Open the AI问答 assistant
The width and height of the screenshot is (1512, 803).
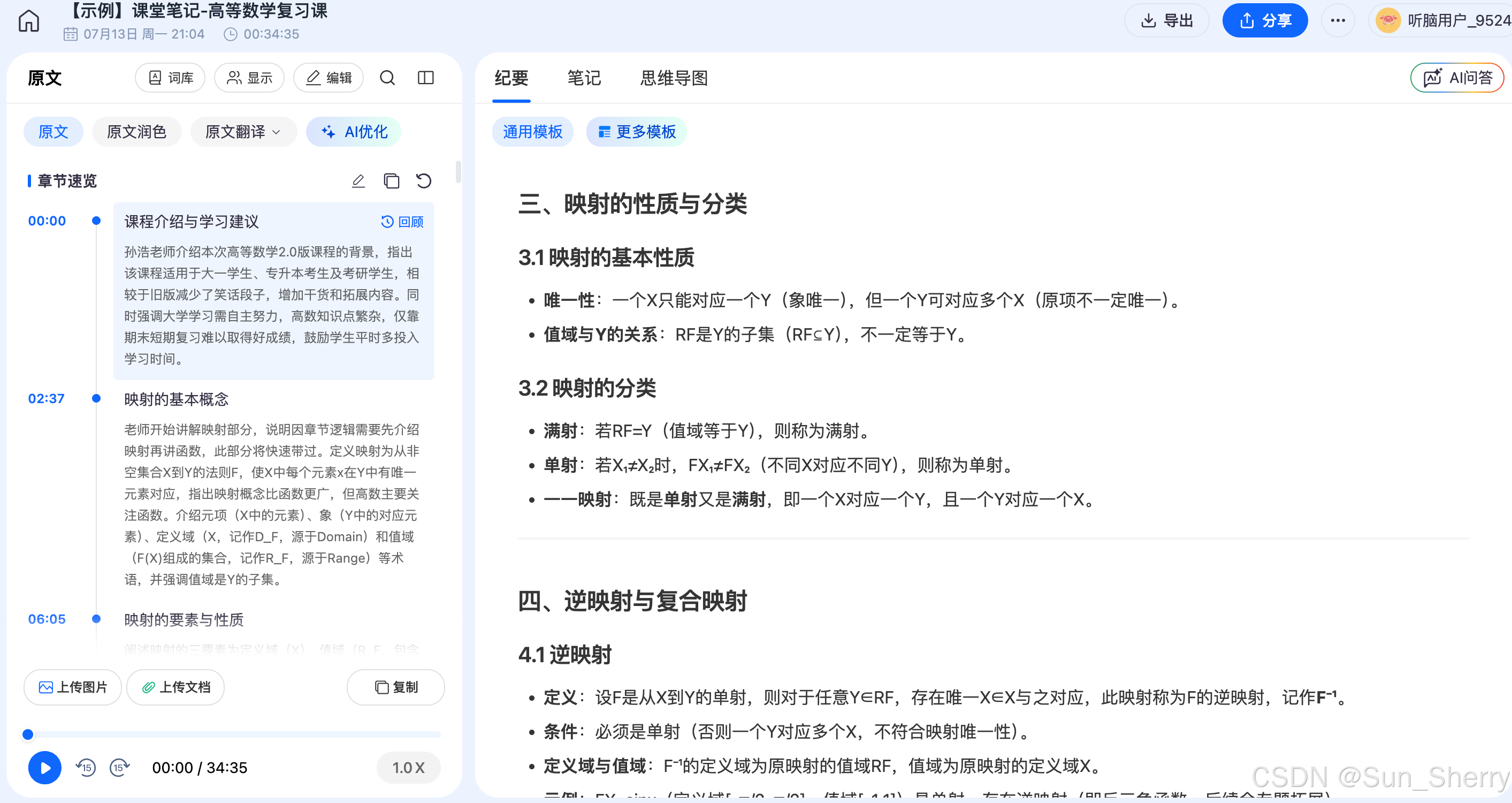click(1457, 78)
